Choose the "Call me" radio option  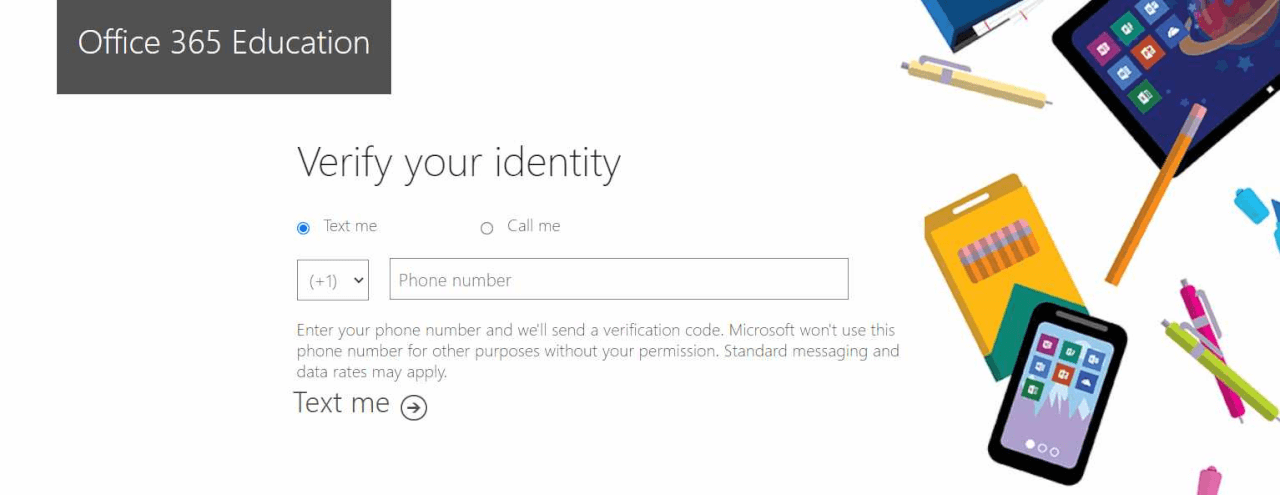[487, 228]
